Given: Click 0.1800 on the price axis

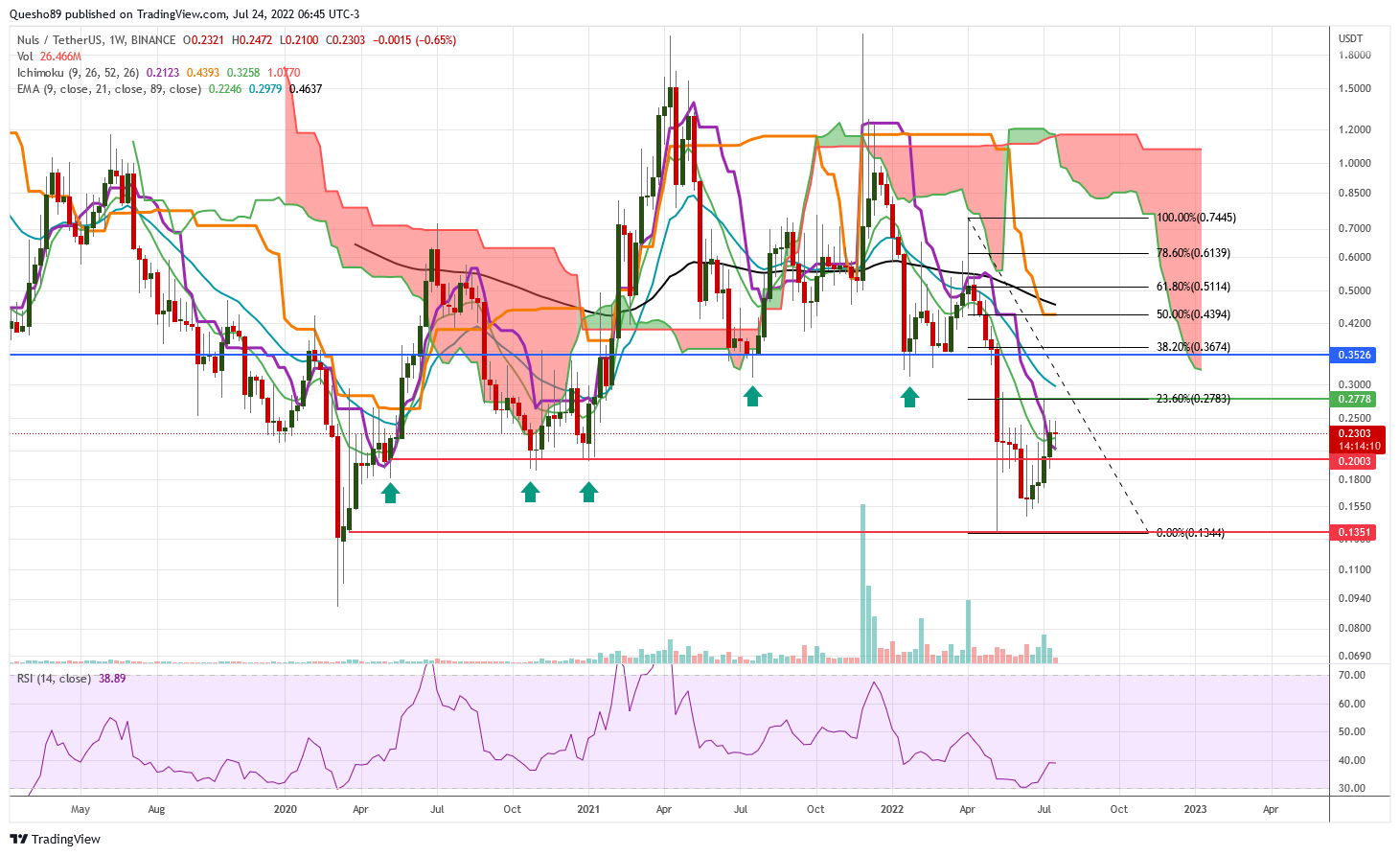Looking at the screenshot, I should [1355, 479].
